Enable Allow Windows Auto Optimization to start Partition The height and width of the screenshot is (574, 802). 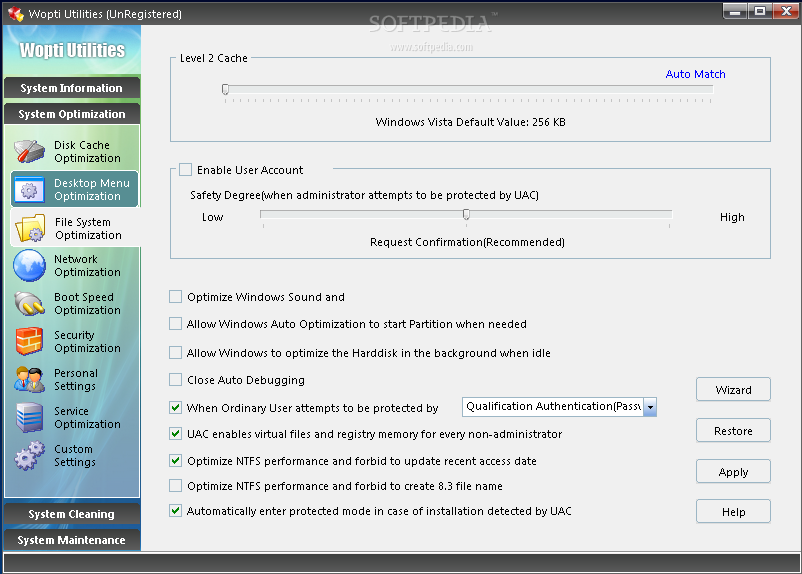click(175, 324)
